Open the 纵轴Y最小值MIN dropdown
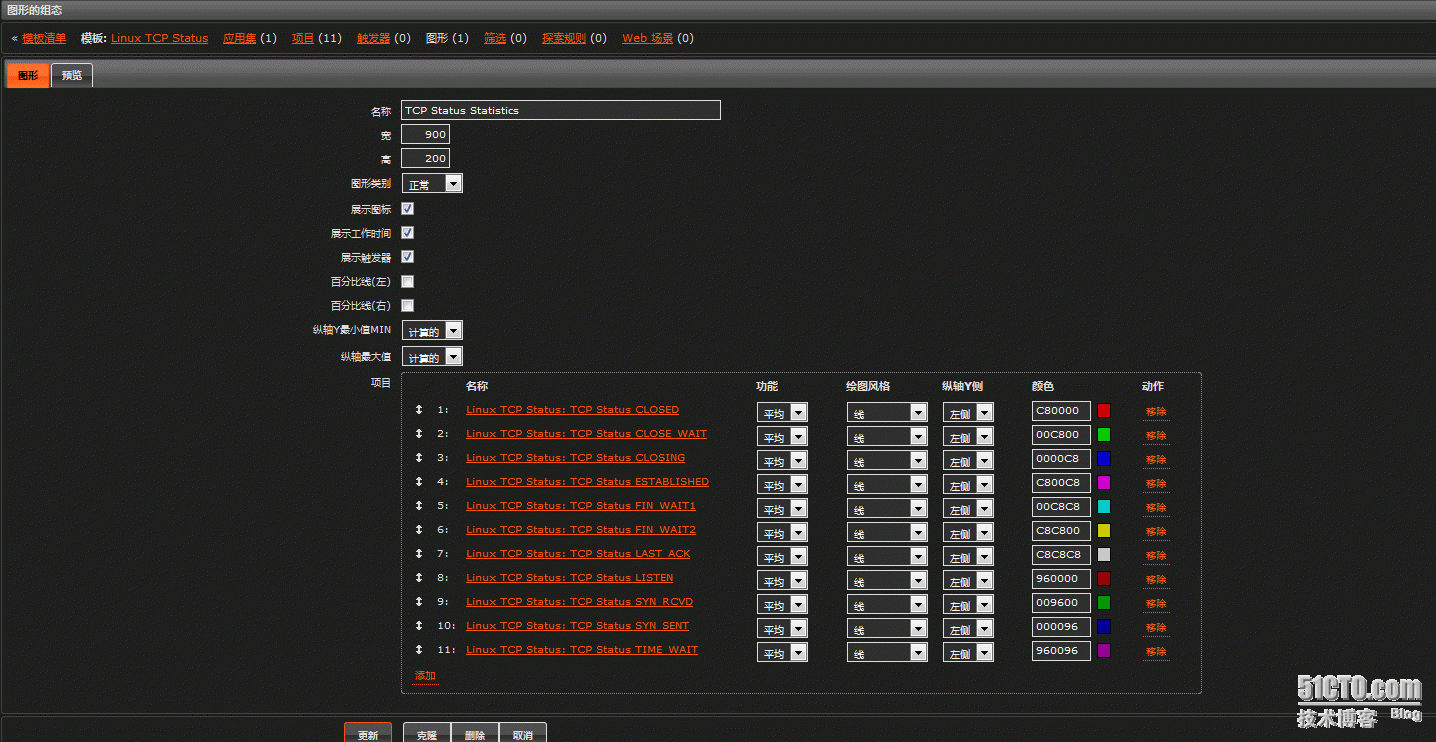This screenshot has height=742, width=1436. (432, 331)
